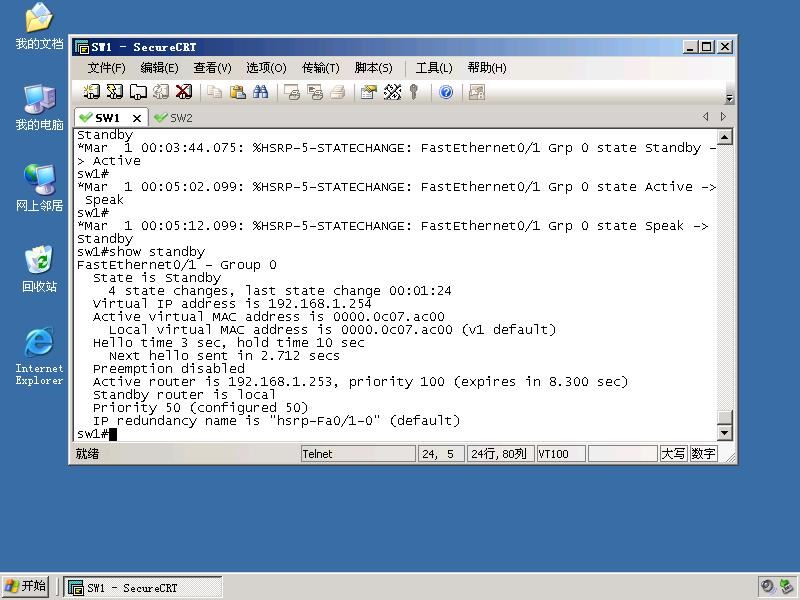Click the 'Hello time 3 sec' line
Viewport: 800px width, 600px height.
pos(229,342)
